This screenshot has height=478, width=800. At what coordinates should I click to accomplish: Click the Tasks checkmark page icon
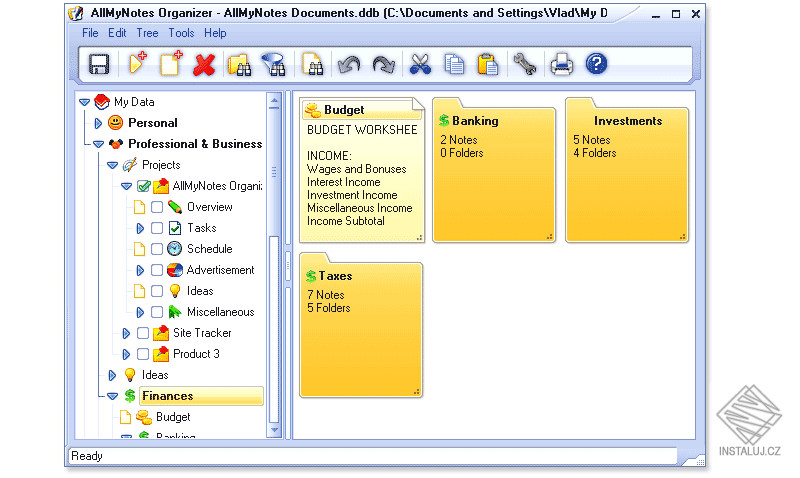tap(174, 228)
